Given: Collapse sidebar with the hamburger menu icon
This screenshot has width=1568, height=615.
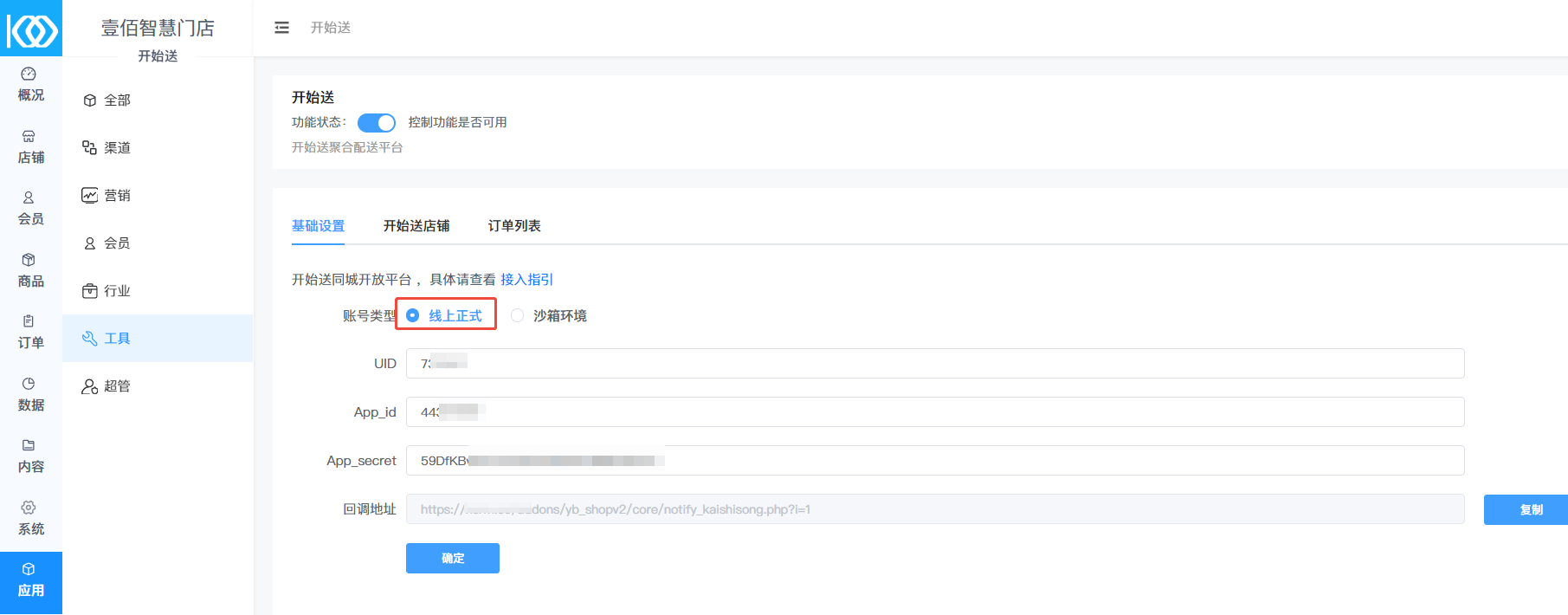Looking at the screenshot, I should (281, 28).
